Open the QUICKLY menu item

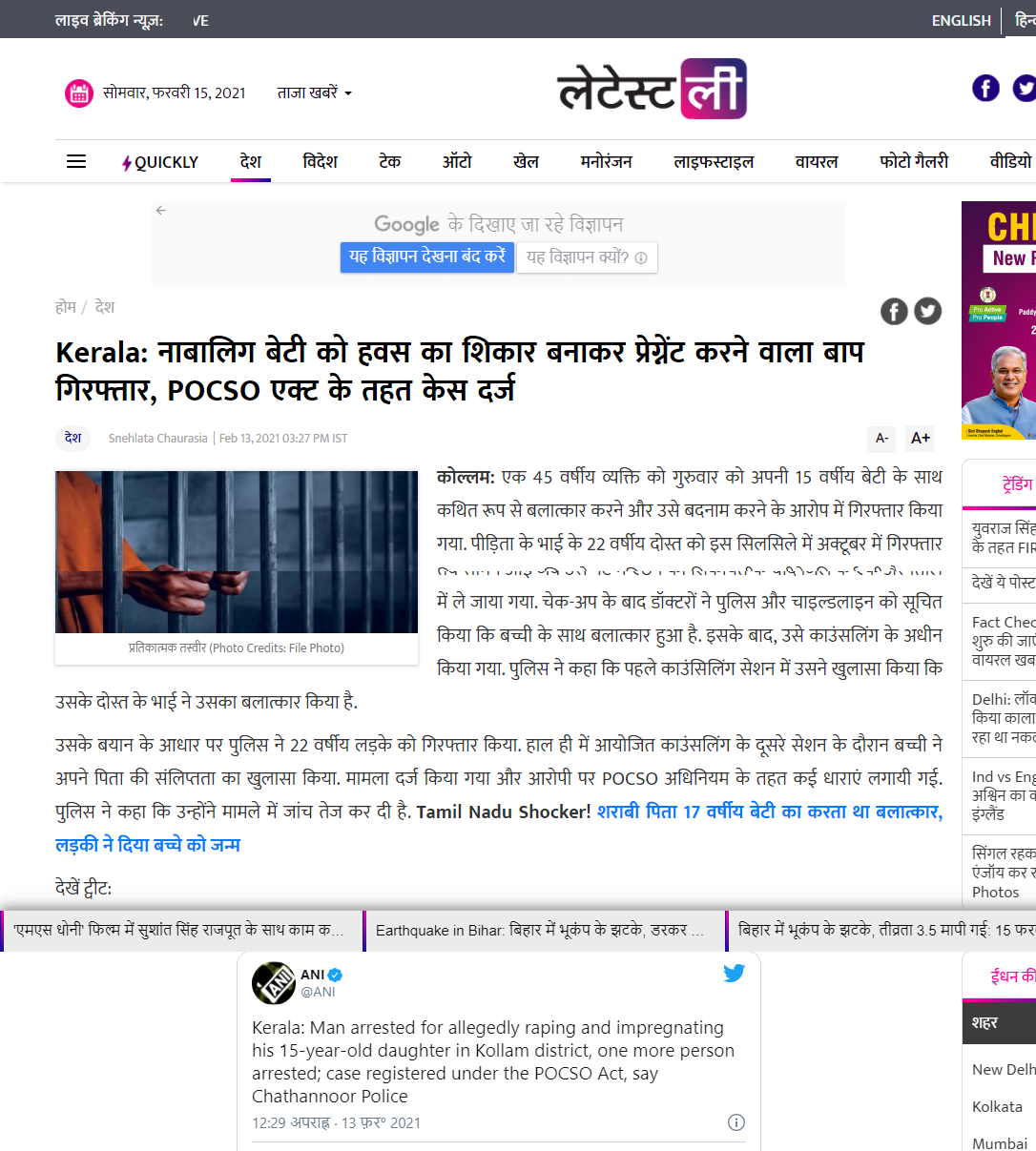click(x=160, y=162)
